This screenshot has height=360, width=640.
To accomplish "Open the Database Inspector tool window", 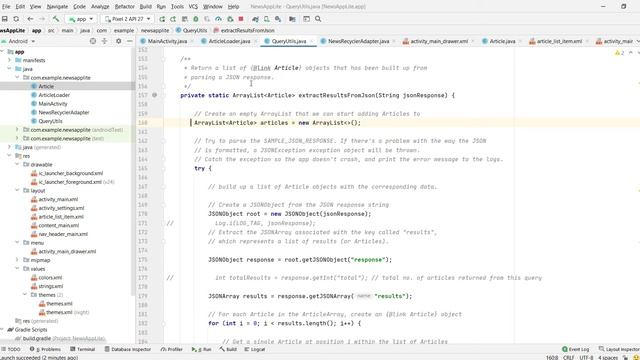I will [x=128, y=349].
